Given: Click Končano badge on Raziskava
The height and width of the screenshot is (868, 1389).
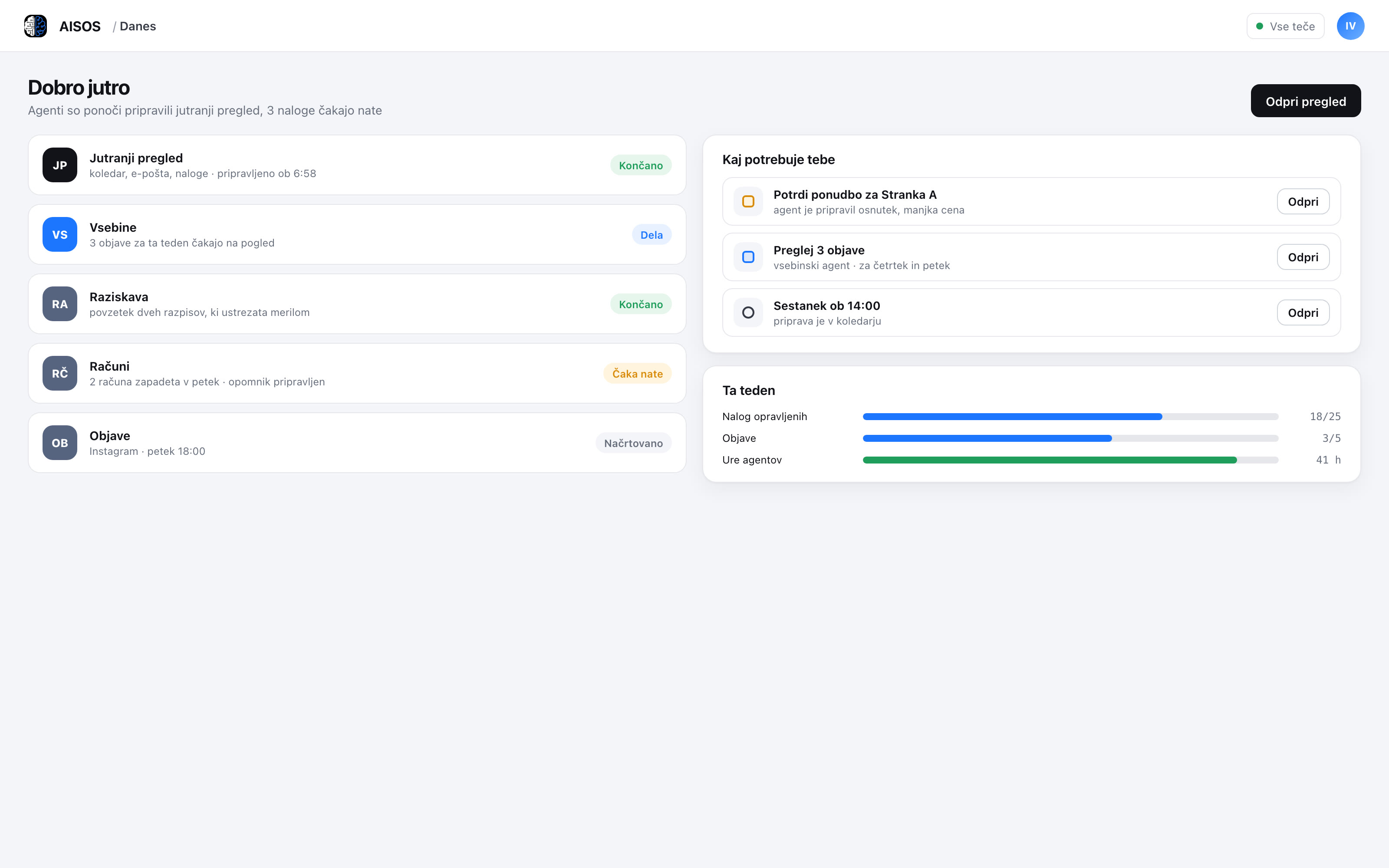Looking at the screenshot, I should click(x=641, y=304).
